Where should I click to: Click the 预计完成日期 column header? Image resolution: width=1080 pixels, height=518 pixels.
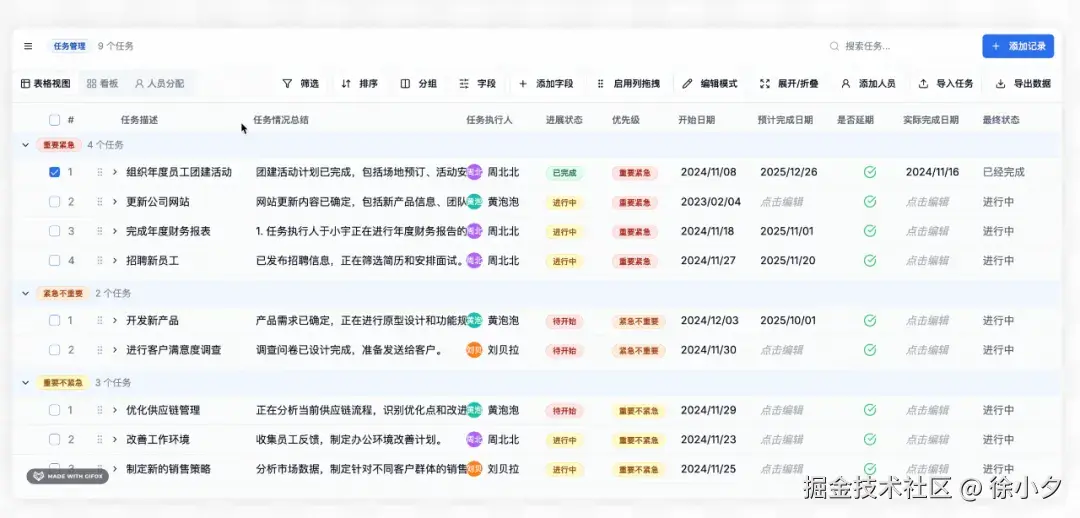tap(785, 120)
